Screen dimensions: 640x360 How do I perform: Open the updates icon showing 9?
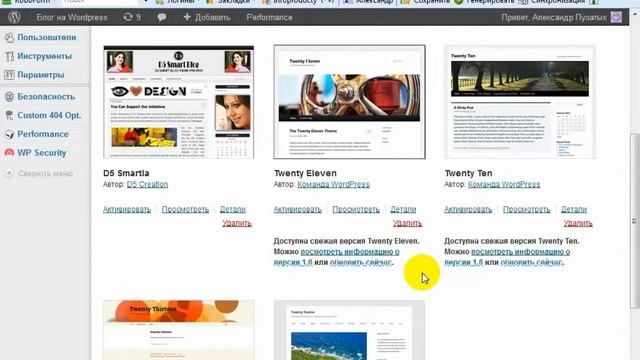132,17
